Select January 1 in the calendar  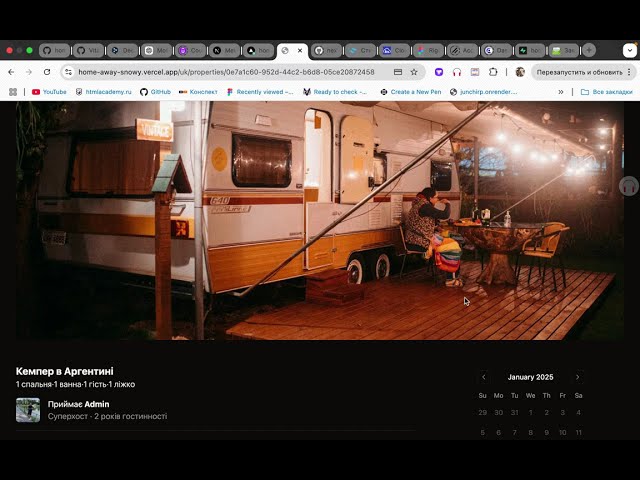tap(531, 413)
